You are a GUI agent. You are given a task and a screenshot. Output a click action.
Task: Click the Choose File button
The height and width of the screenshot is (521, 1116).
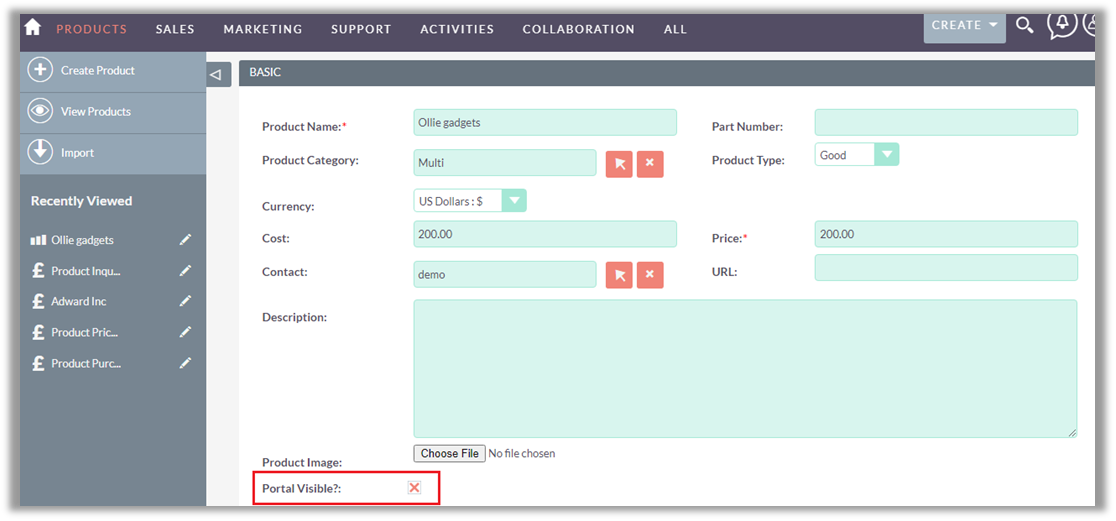tap(449, 454)
